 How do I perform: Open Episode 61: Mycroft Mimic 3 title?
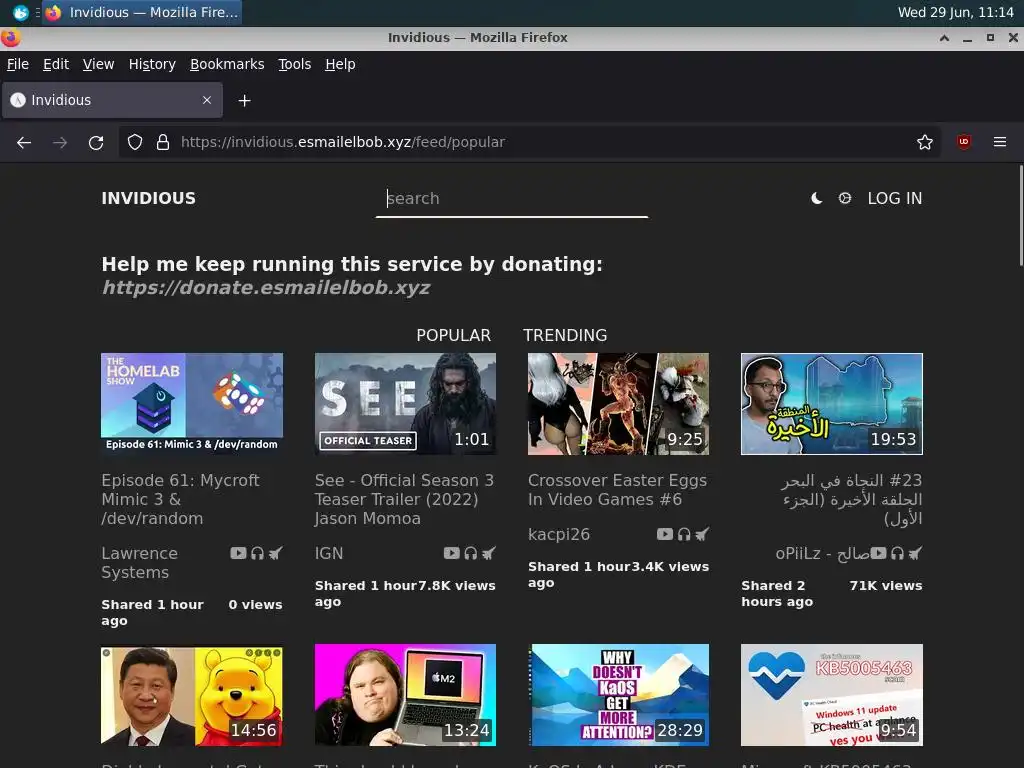[x=180, y=500]
